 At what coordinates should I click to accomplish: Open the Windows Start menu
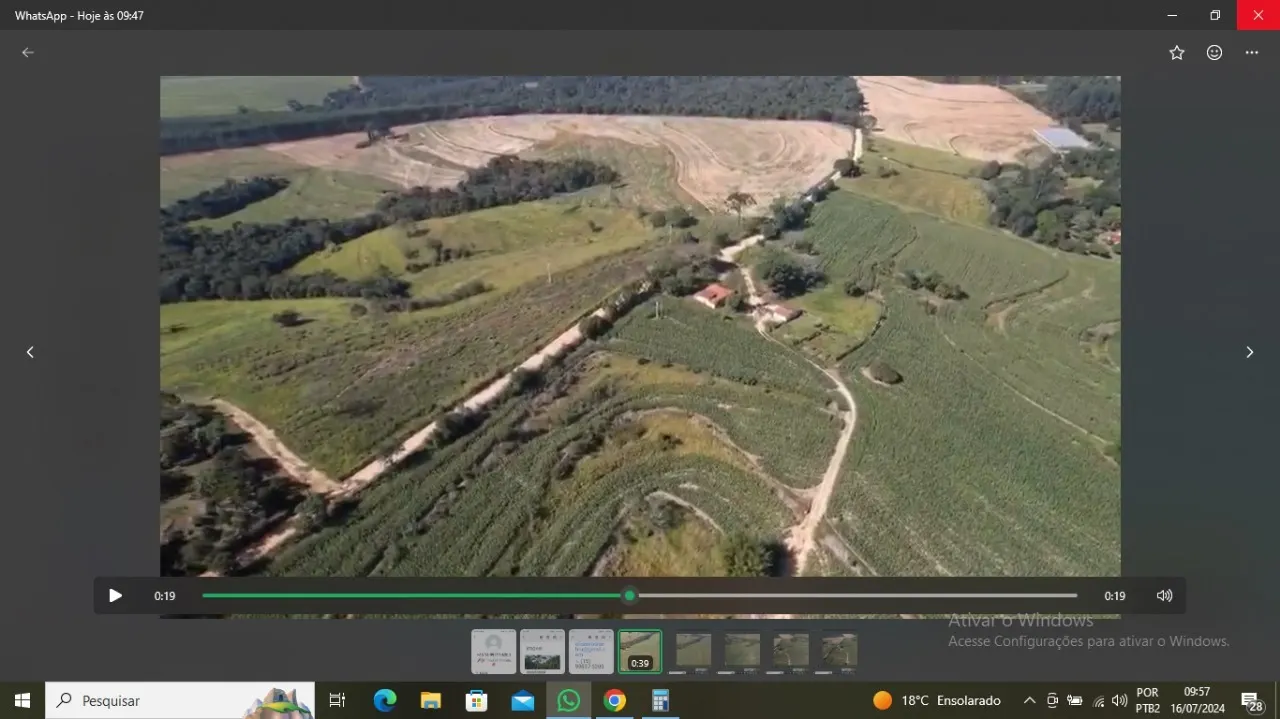(22, 700)
